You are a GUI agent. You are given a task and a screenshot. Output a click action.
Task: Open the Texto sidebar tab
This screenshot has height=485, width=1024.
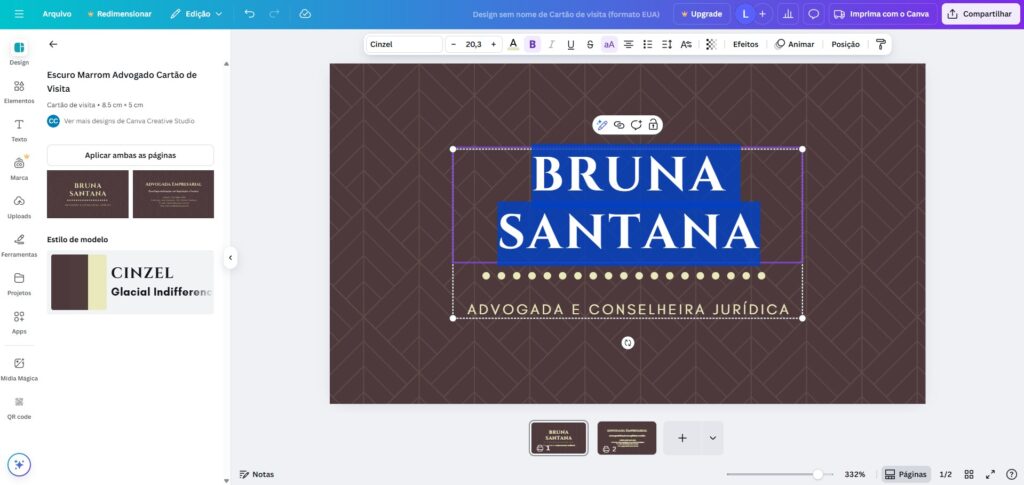pyautogui.click(x=19, y=131)
